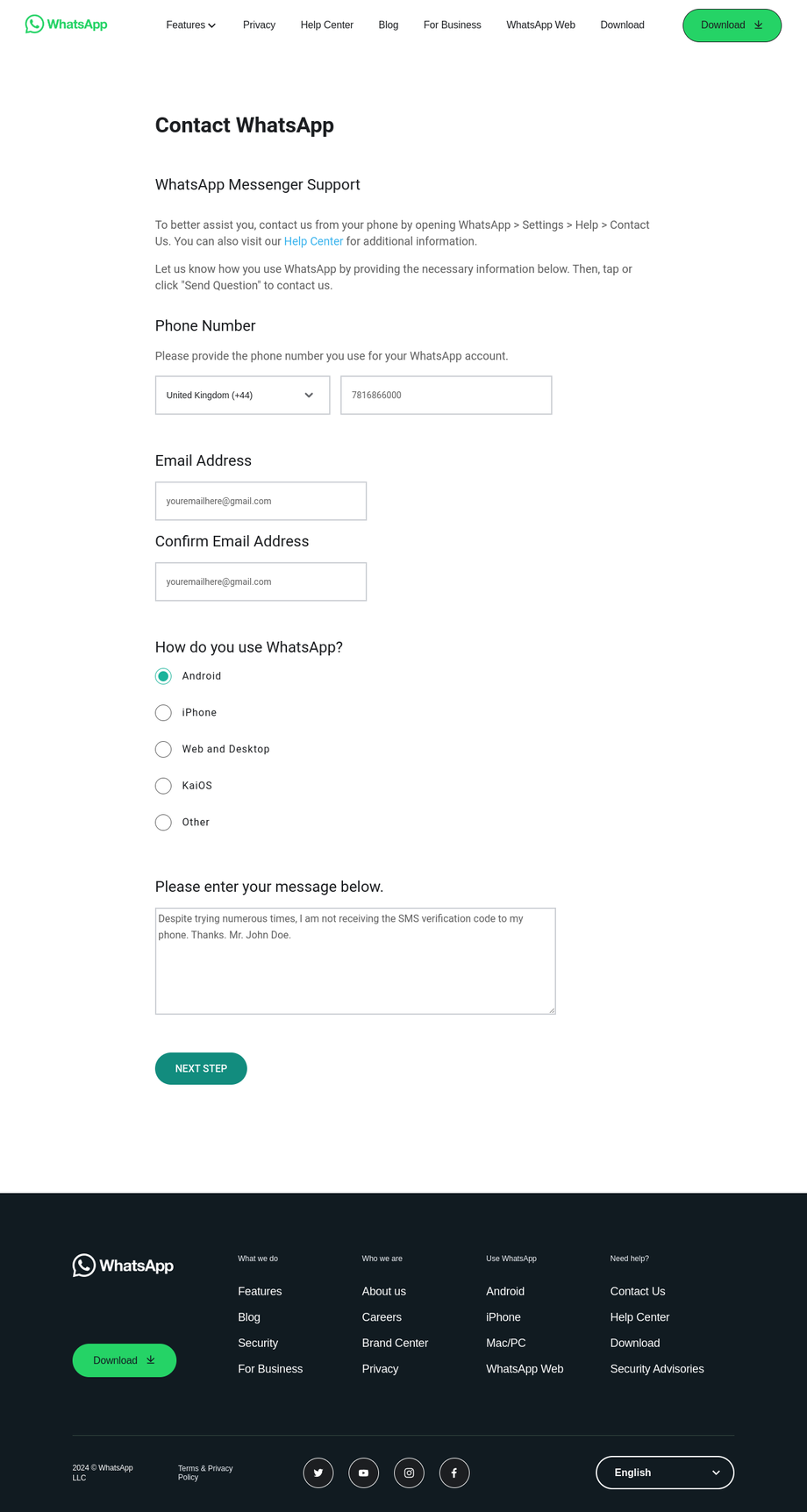The image size is (807, 1512).
Task: Expand the Features menu in the navbar
Action: pyautogui.click(x=190, y=25)
